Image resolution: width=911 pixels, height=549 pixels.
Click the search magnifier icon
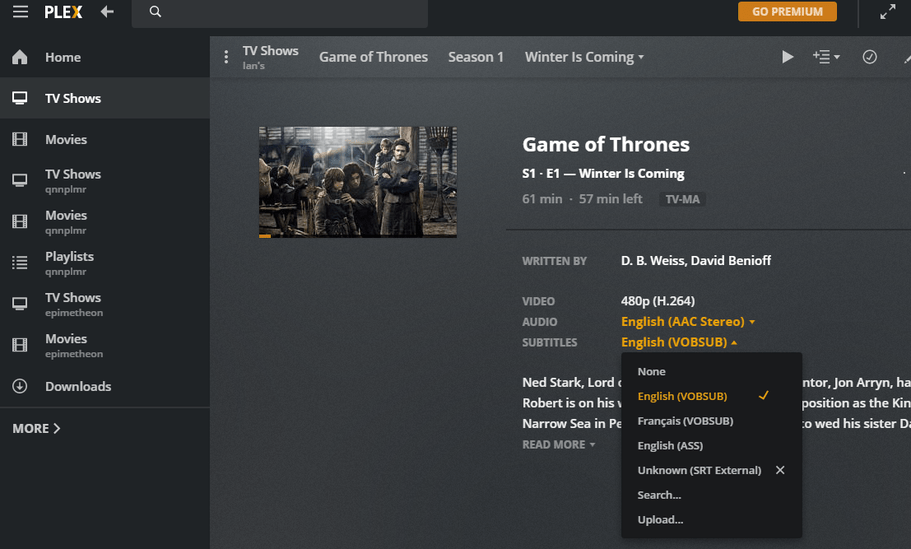(155, 12)
